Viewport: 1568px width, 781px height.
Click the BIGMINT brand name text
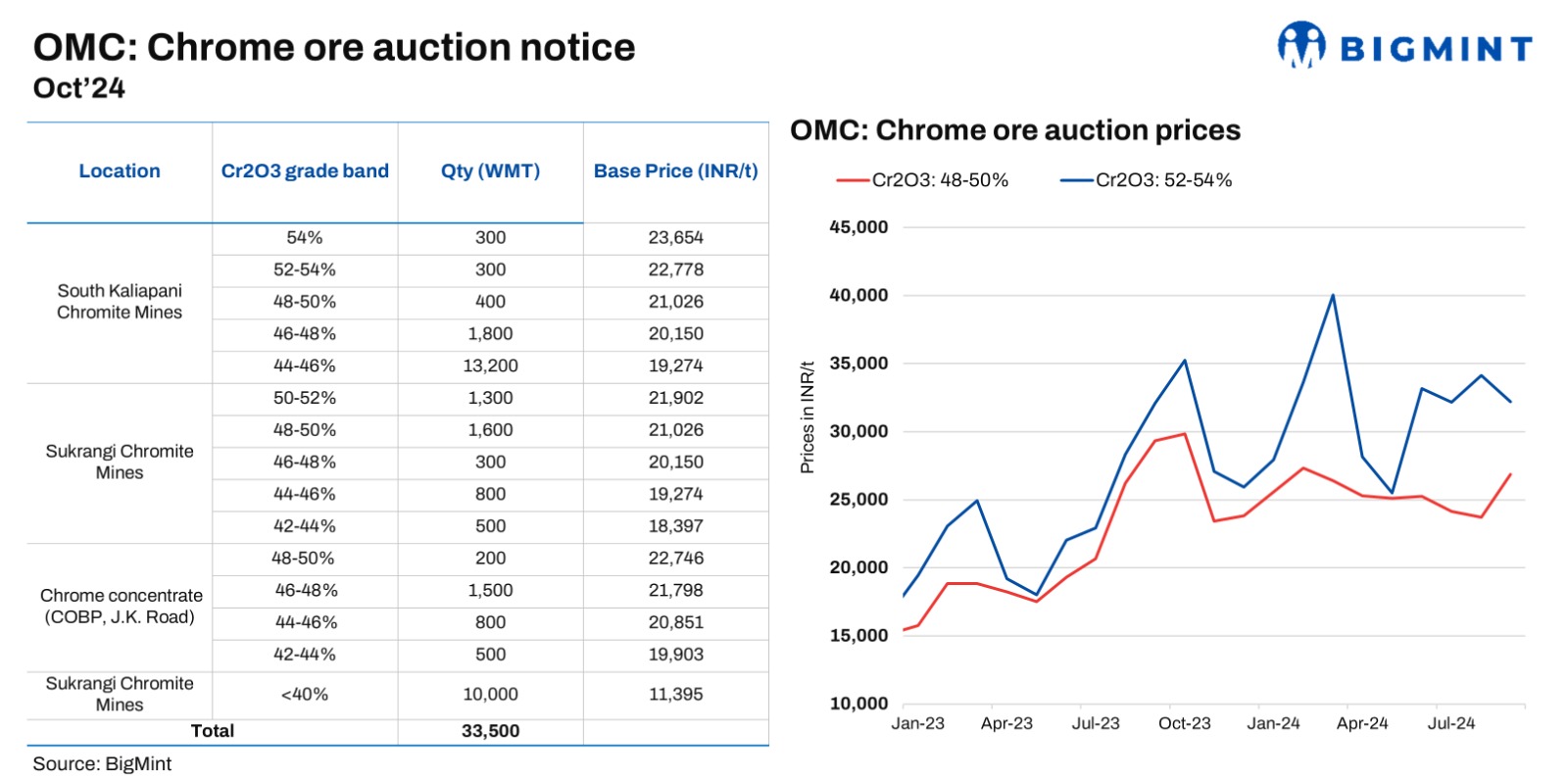[1435, 49]
